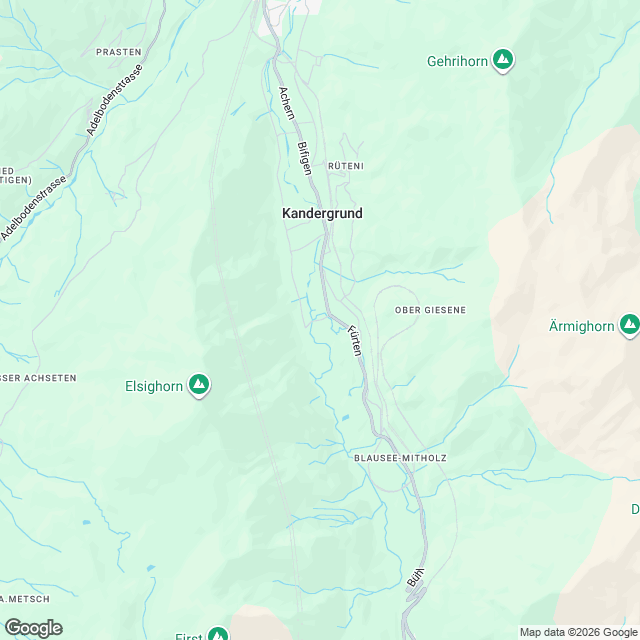
Task: Click the Ärmighorn text label
Action: pyautogui.click(x=581, y=326)
